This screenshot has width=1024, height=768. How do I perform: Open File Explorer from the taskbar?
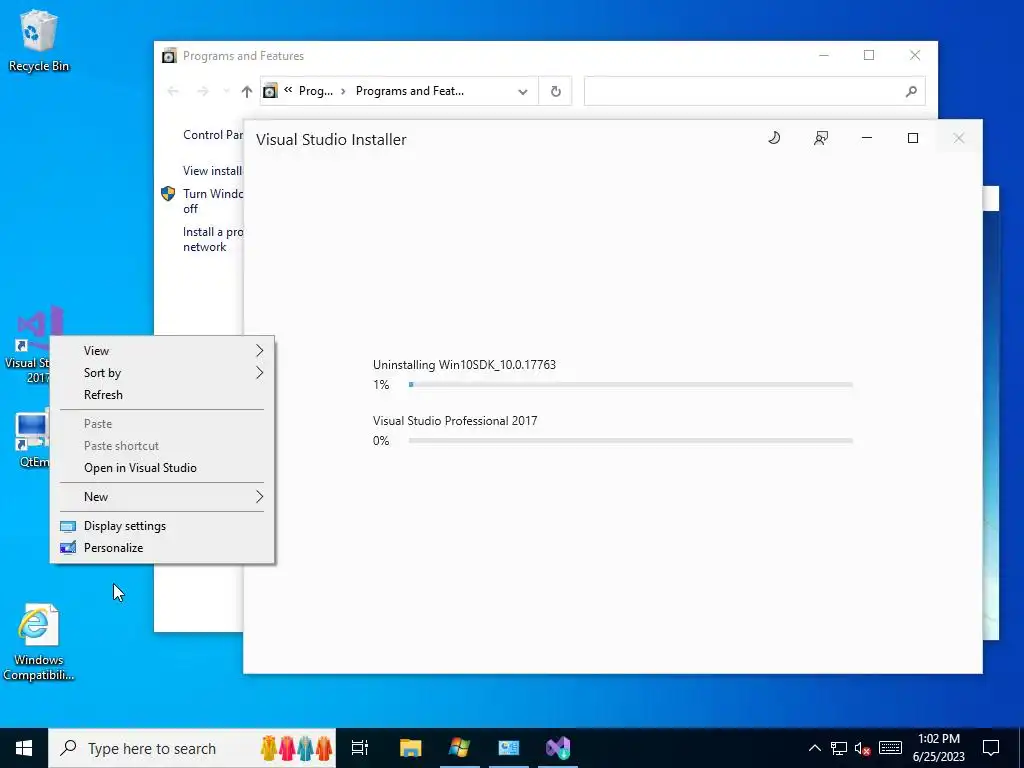click(x=411, y=748)
